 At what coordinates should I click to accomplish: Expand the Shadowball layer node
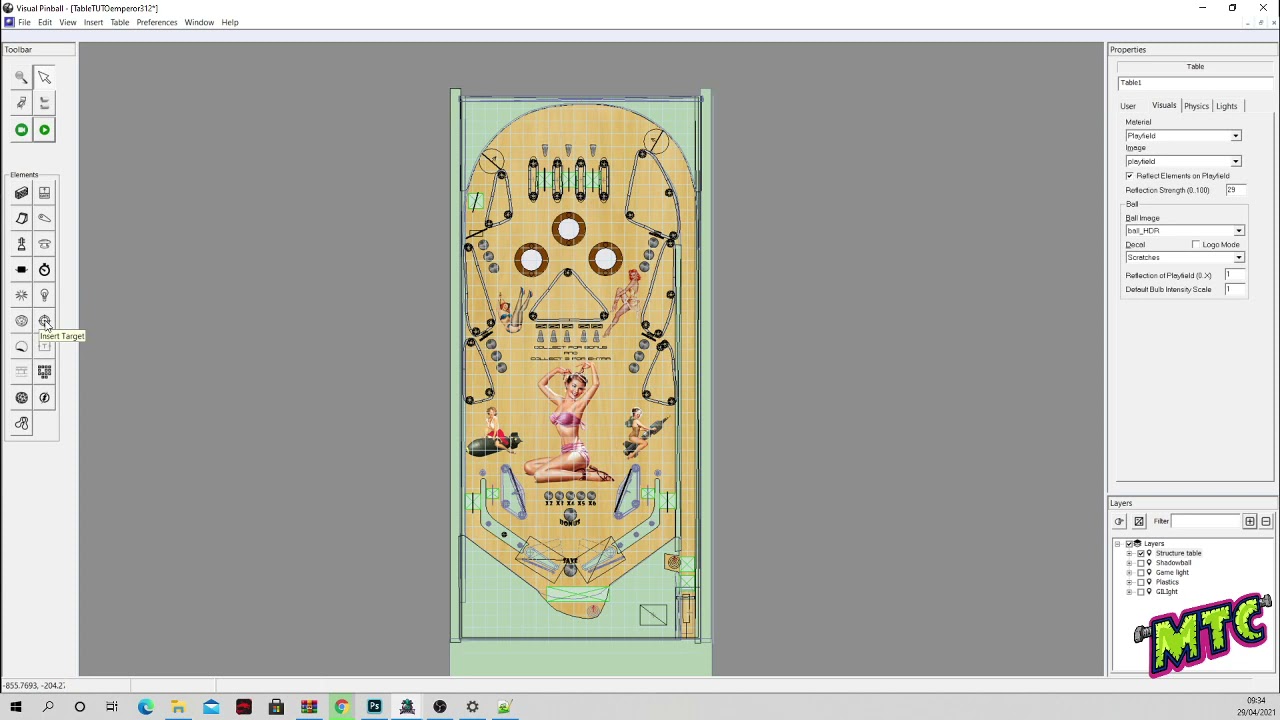click(x=1129, y=563)
